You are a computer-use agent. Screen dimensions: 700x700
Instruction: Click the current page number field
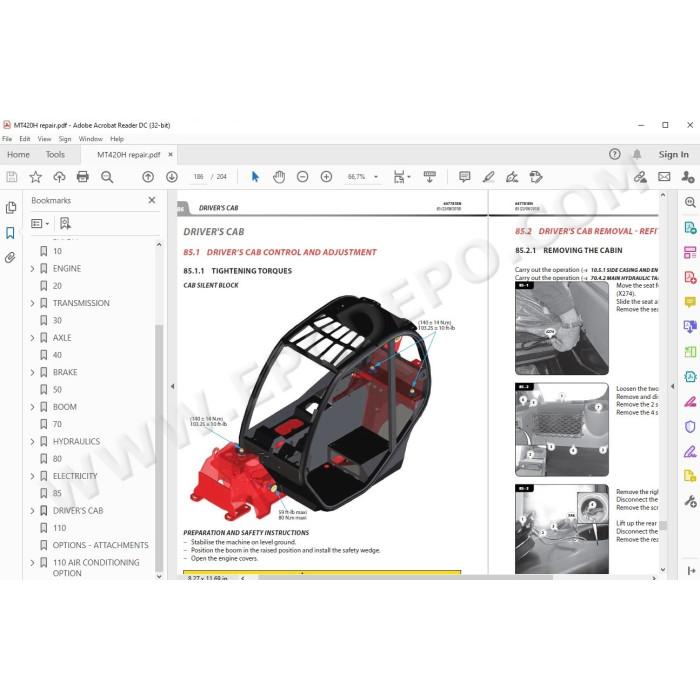198,177
